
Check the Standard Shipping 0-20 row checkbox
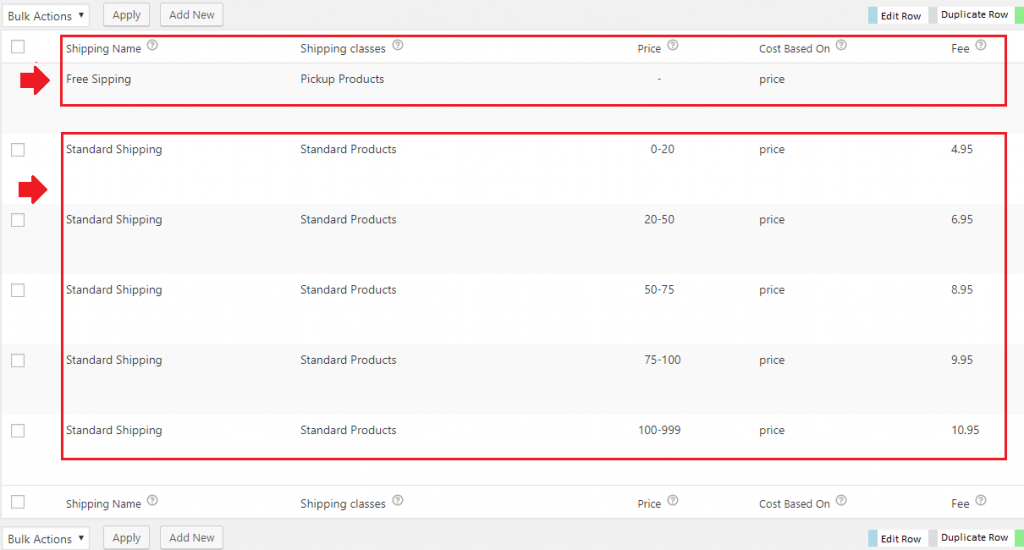pos(18,150)
